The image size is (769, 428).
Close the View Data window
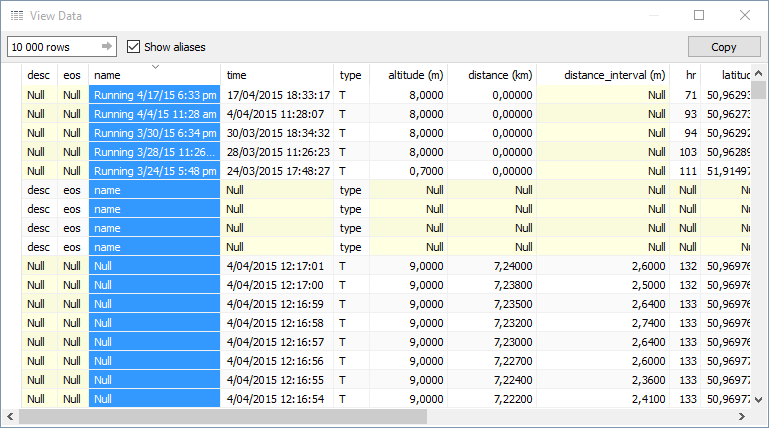[x=744, y=15]
